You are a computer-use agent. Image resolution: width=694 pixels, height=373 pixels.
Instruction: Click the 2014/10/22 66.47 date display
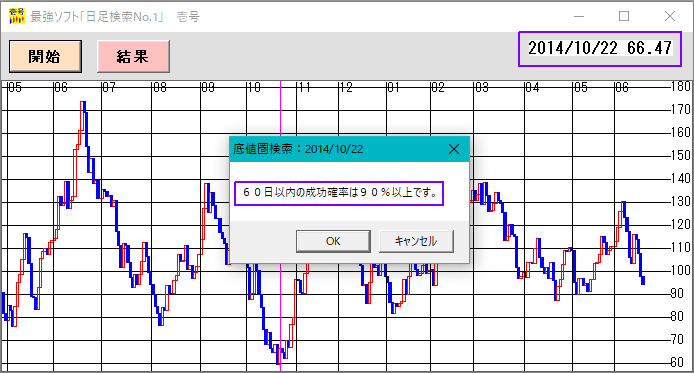pyautogui.click(x=600, y=48)
